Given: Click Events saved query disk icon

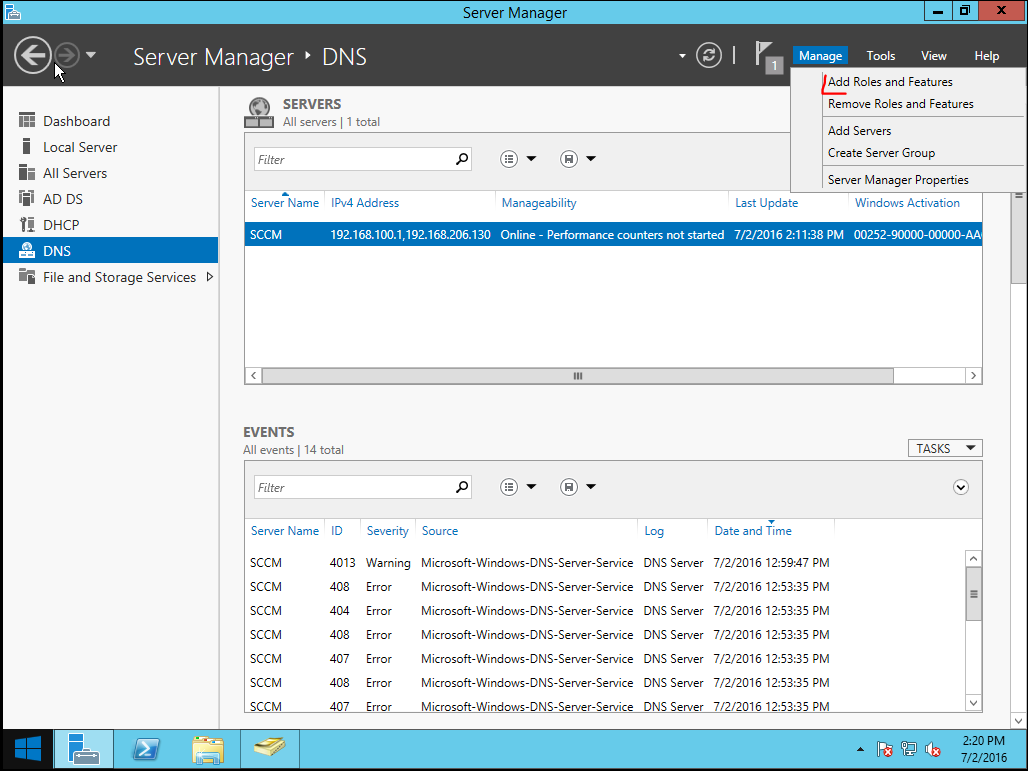Looking at the screenshot, I should (x=568, y=487).
